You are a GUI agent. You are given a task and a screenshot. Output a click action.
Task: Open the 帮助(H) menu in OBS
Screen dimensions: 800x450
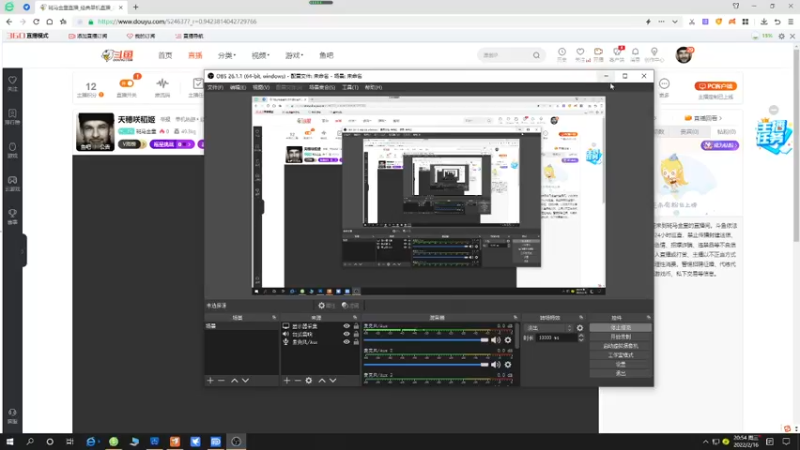(373, 87)
